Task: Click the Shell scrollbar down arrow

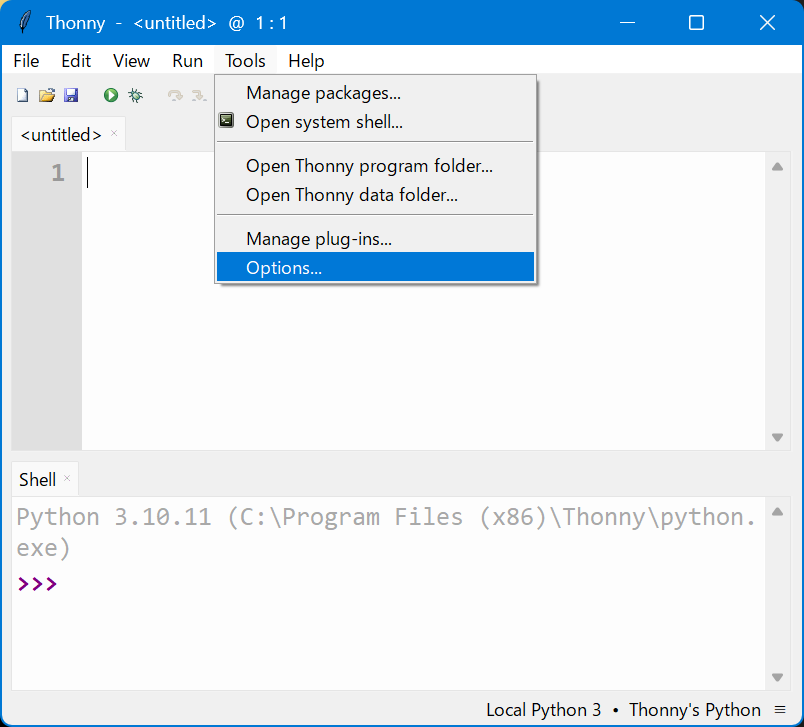Action: tap(777, 677)
